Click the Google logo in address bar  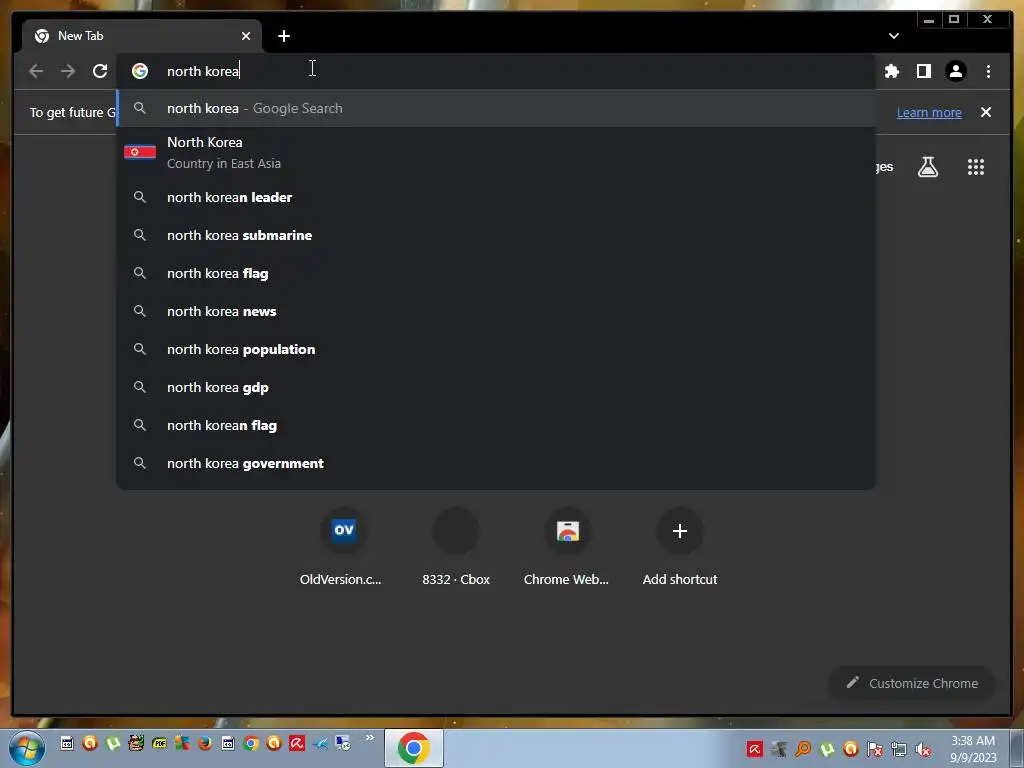(140, 71)
